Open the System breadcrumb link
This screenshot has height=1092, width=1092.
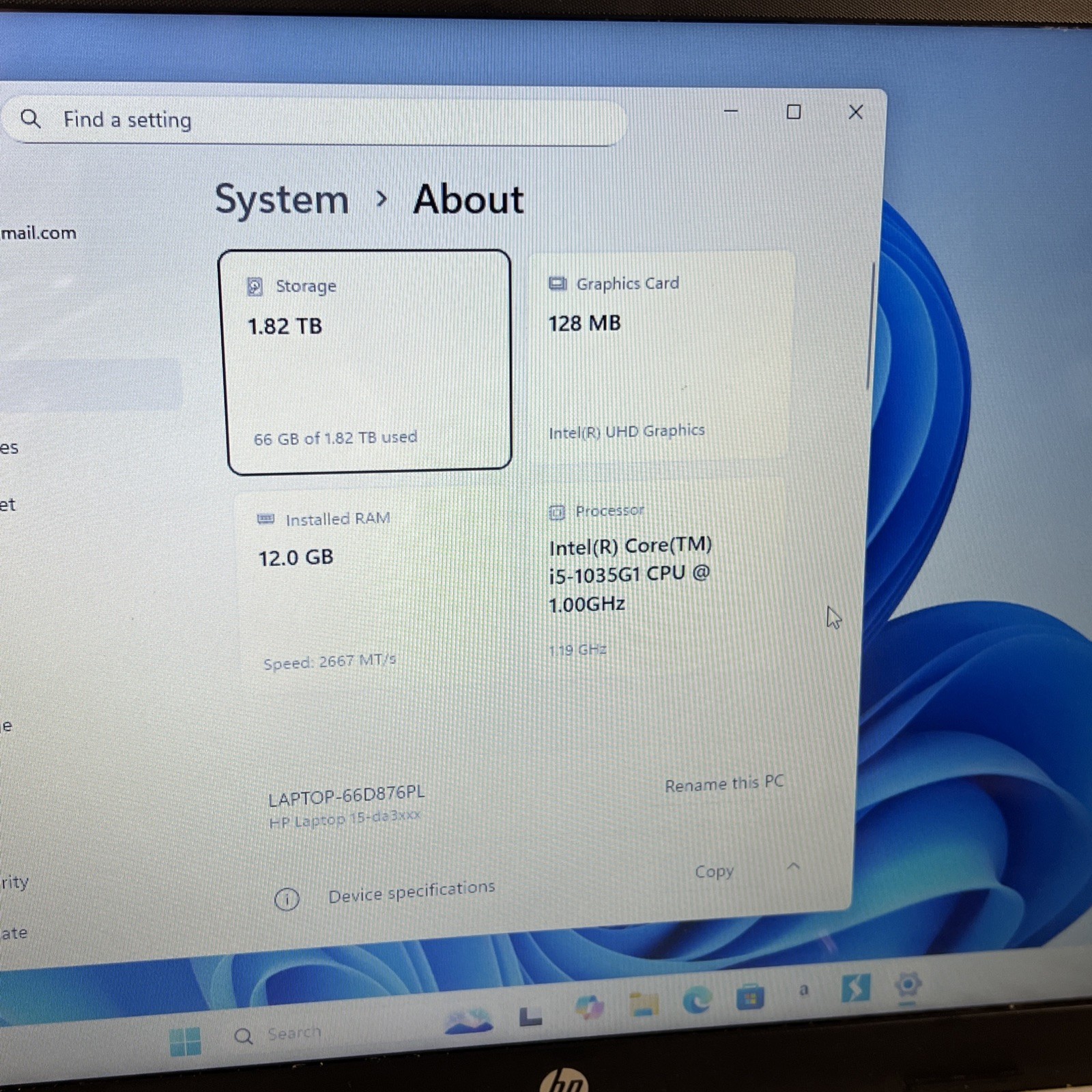tap(282, 200)
